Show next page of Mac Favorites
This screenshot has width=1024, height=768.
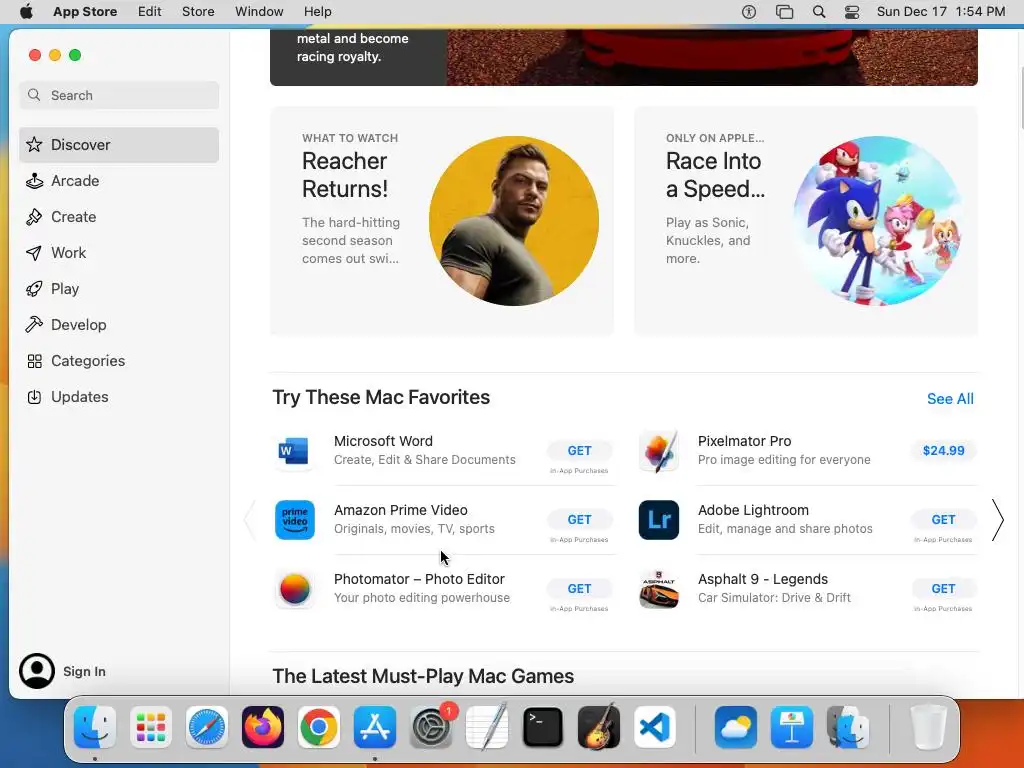997,520
